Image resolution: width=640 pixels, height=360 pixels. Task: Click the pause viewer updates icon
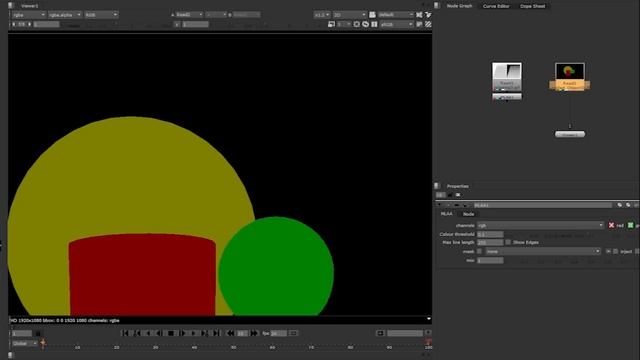[374, 24]
